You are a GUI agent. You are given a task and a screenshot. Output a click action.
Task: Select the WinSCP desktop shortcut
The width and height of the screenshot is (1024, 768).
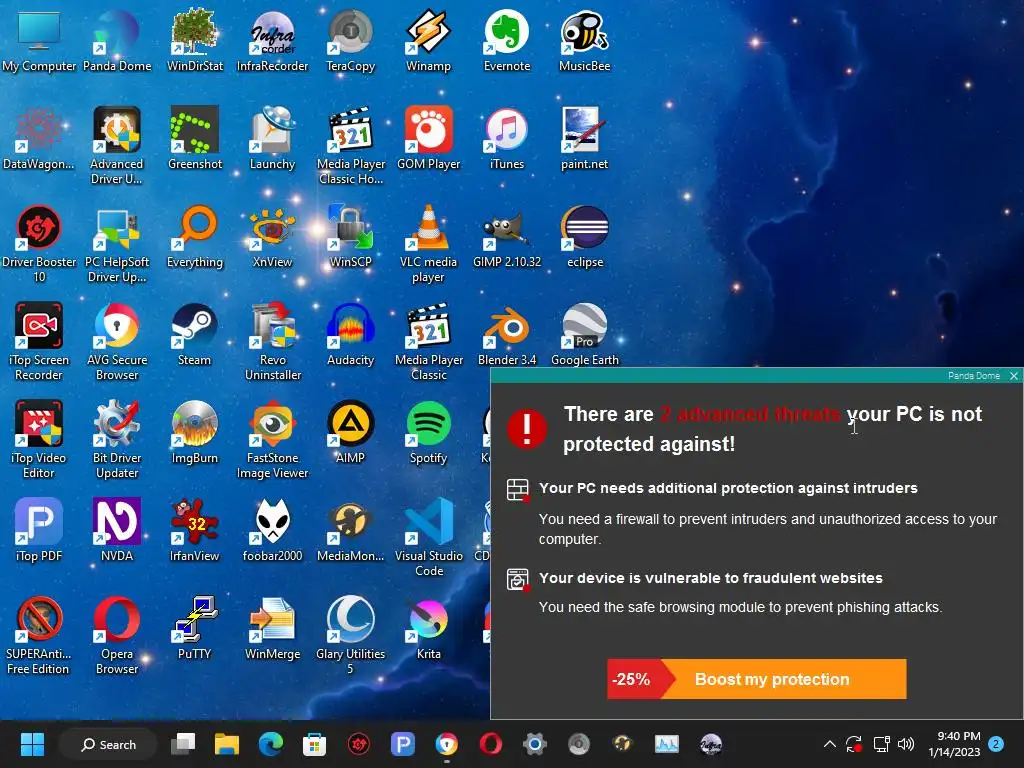click(351, 236)
